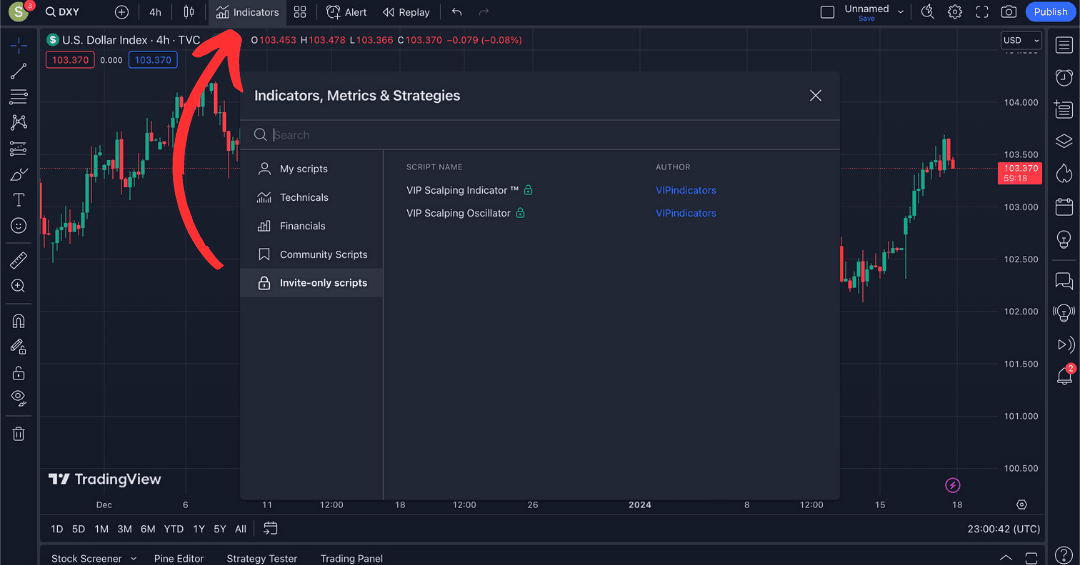Image resolution: width=1080 pixels, height=565 pixels.
Task: Toggle magnet mode
Action: click(x=19, y=321)
